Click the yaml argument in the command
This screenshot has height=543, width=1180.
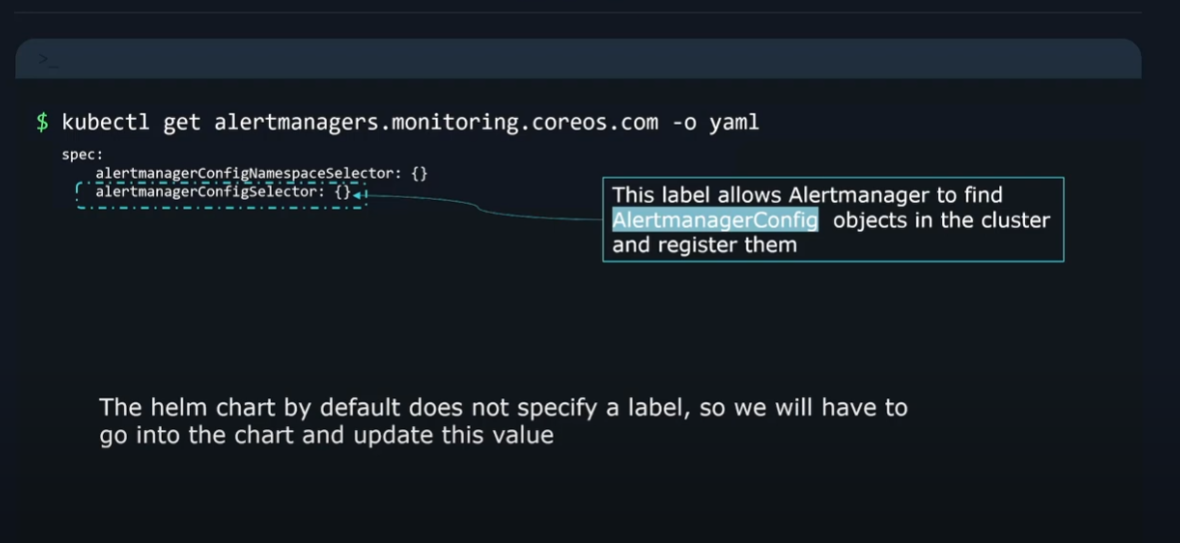[733, 123]
